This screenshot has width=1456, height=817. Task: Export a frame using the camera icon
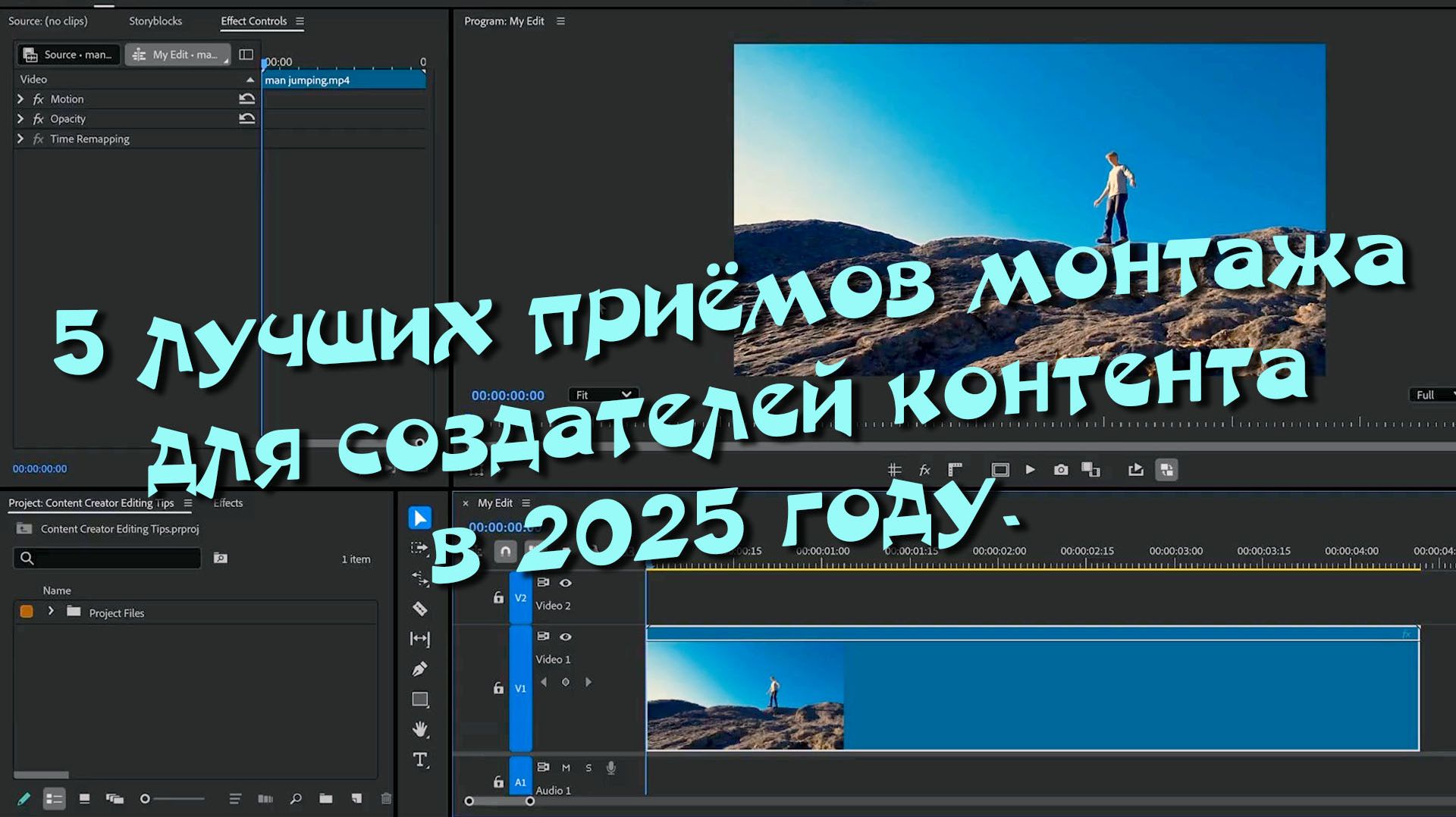point(1060,469)
